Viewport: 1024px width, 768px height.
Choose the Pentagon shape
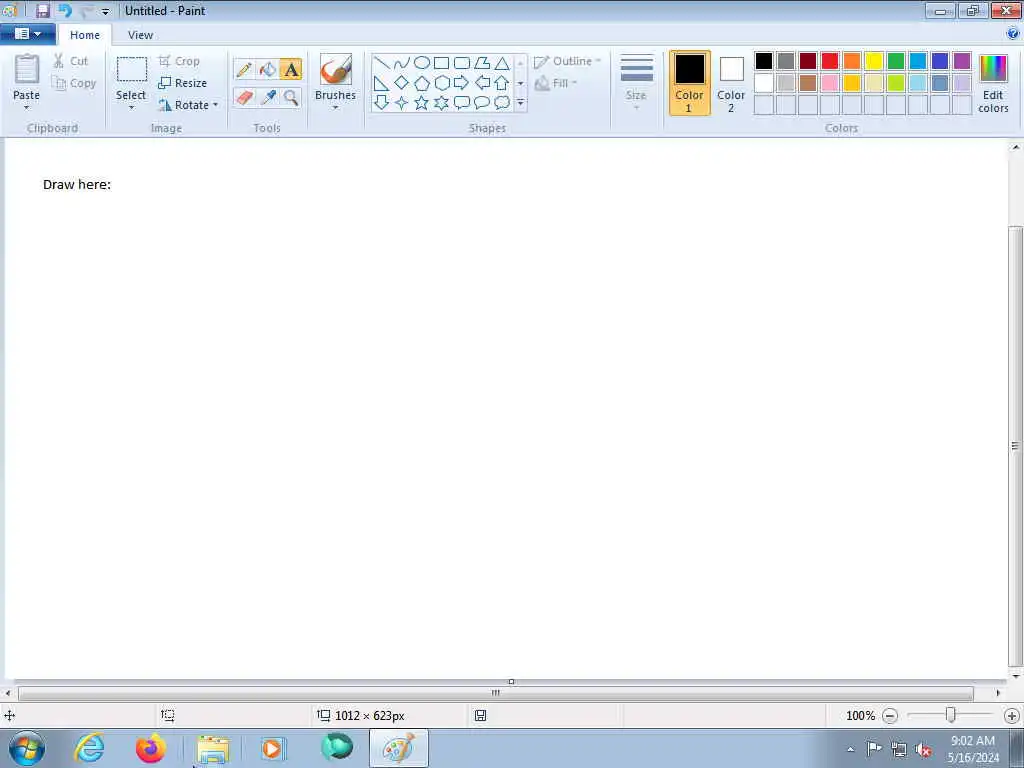tap(422, 83)
